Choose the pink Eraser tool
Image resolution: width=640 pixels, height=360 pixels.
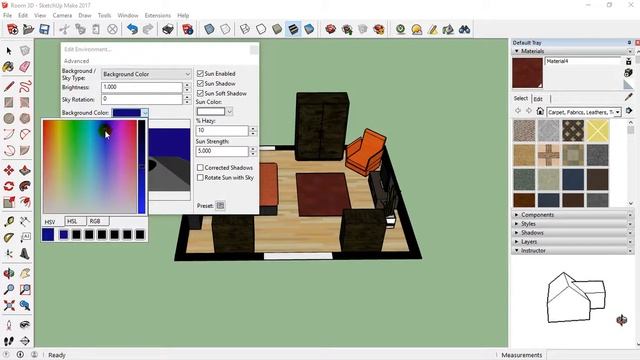(25, 67)
